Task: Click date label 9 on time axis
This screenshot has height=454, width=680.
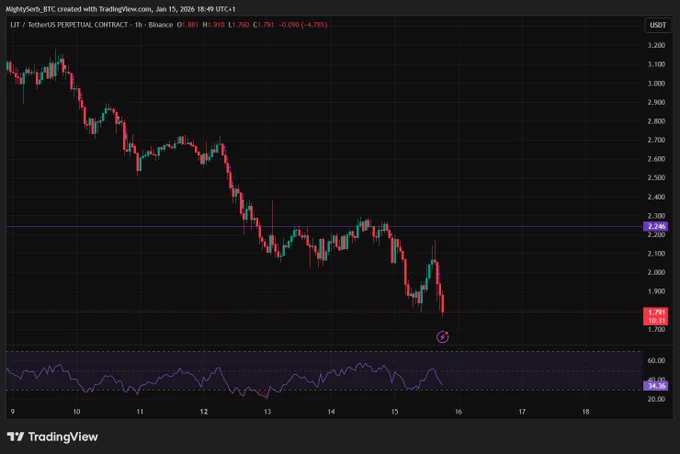Action: [13, 412]
